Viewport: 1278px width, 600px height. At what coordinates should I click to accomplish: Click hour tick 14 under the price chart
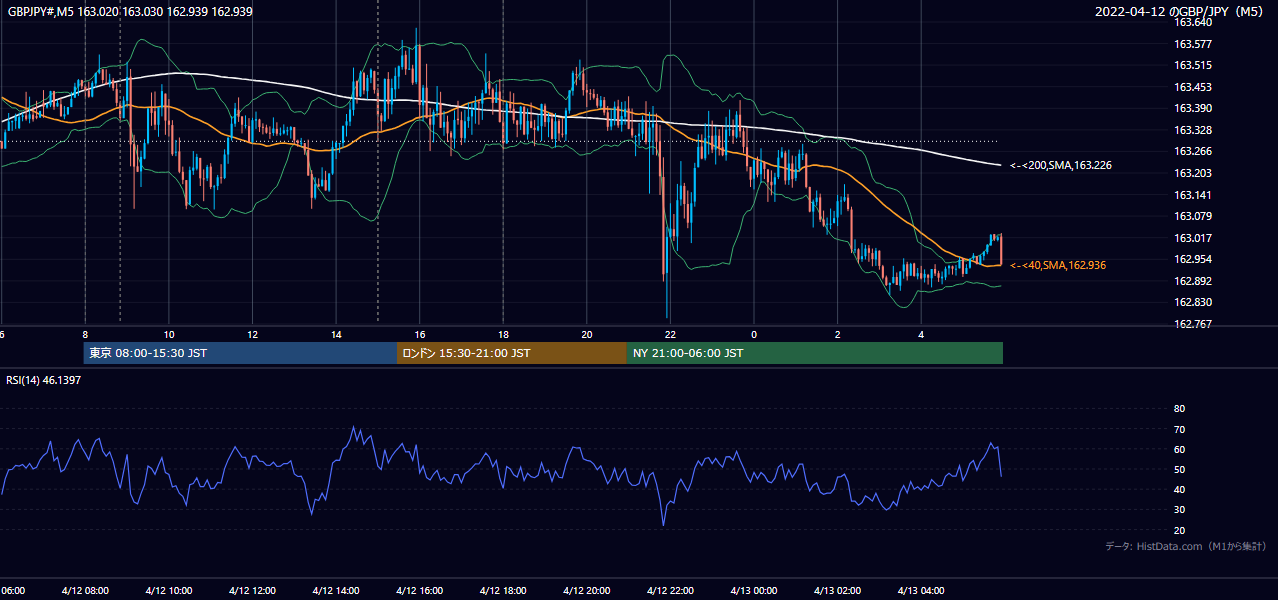pos(336,334)
